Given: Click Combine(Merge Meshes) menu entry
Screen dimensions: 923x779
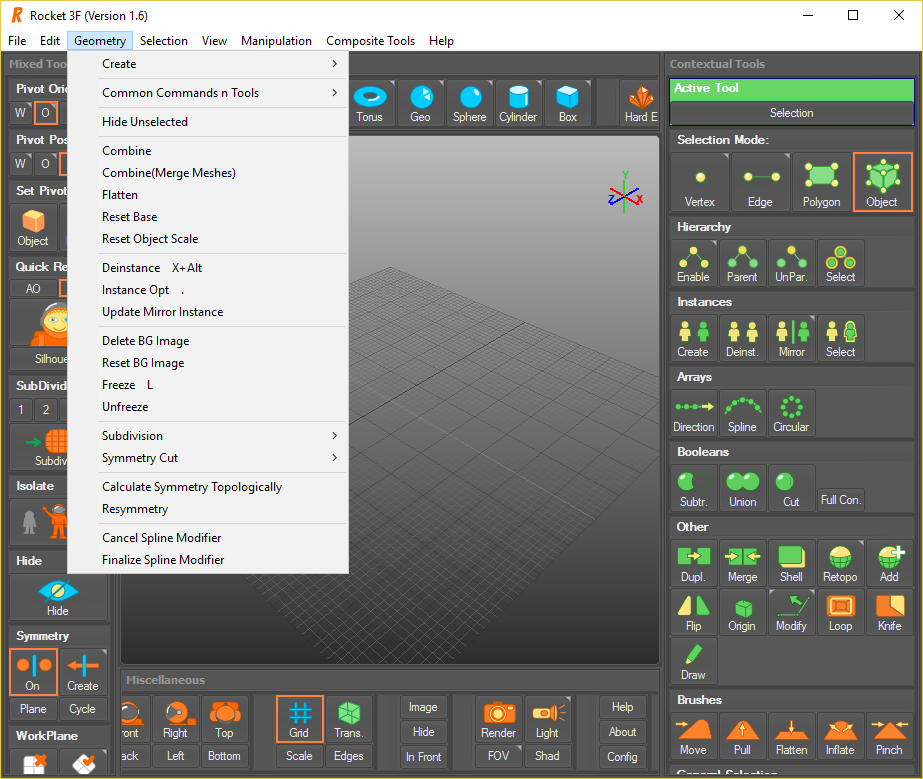Looking at the screenshot, I should (x=169, y=173).
